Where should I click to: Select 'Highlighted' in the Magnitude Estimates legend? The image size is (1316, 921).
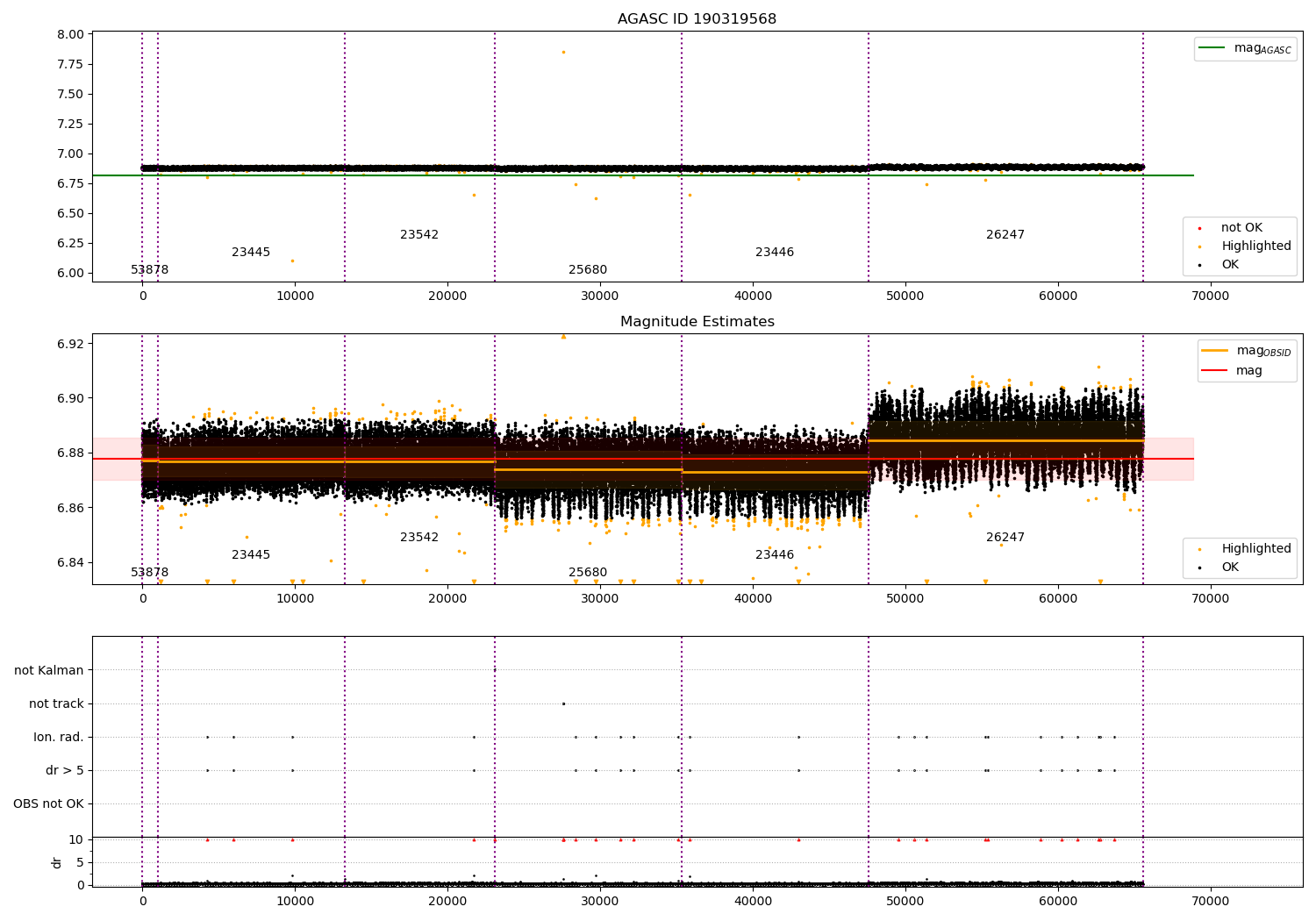(1256, 549)
